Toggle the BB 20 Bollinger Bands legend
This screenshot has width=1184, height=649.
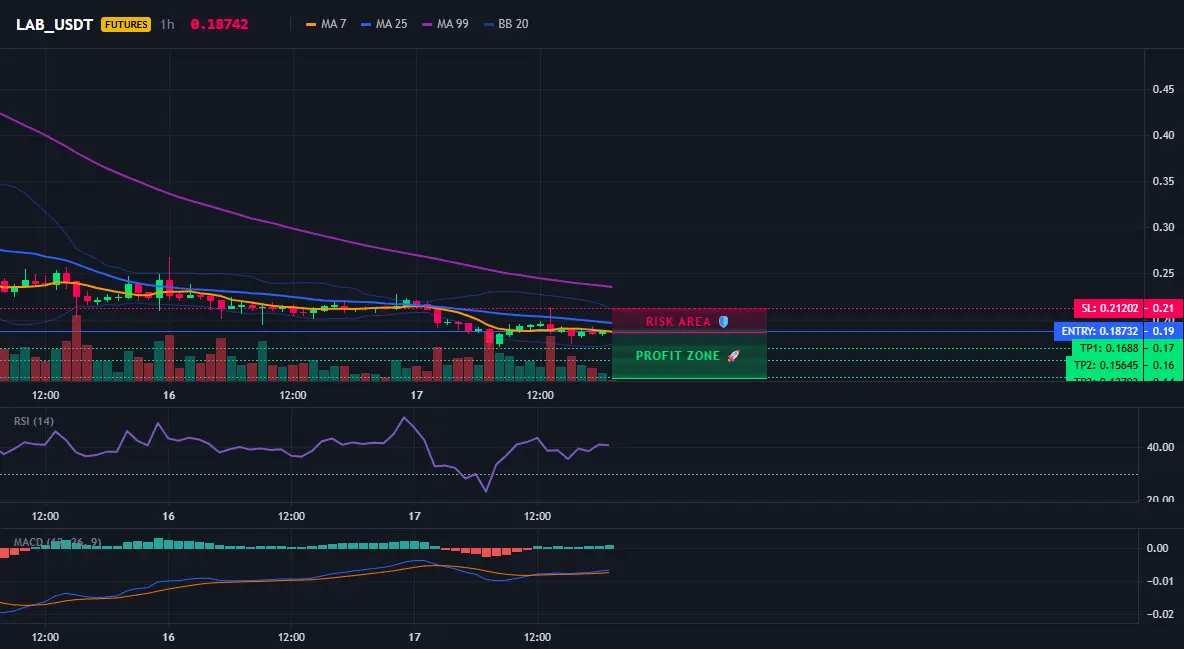pyautogui.click(x=506, y=24)
